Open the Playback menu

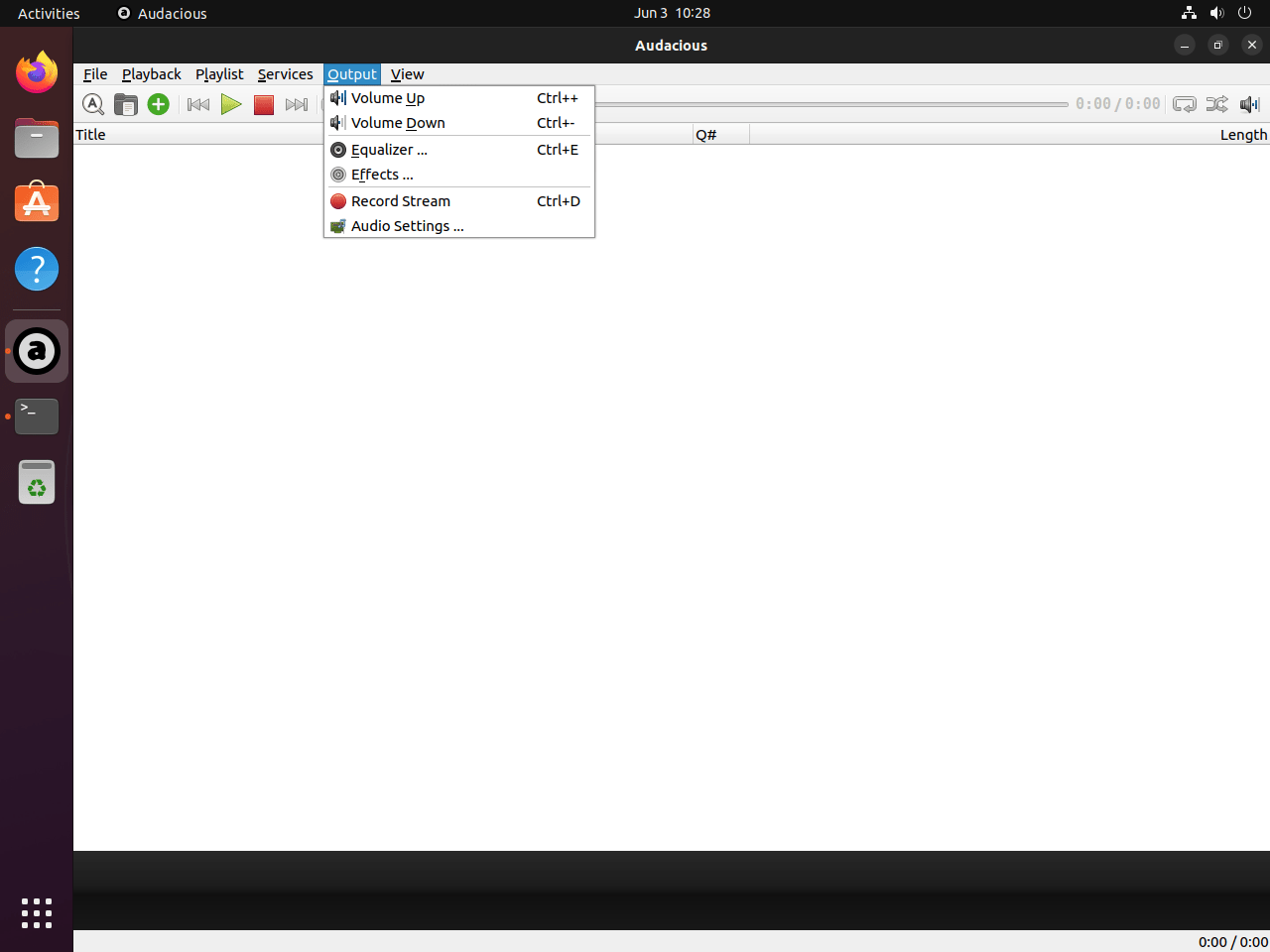tap(151, 74)
